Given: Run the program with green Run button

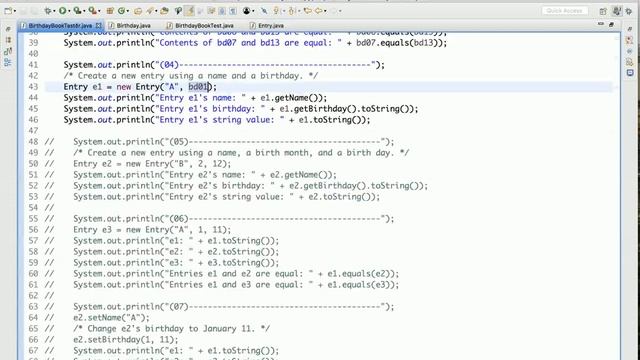Looking at the screenshot, I should point(62,11).
